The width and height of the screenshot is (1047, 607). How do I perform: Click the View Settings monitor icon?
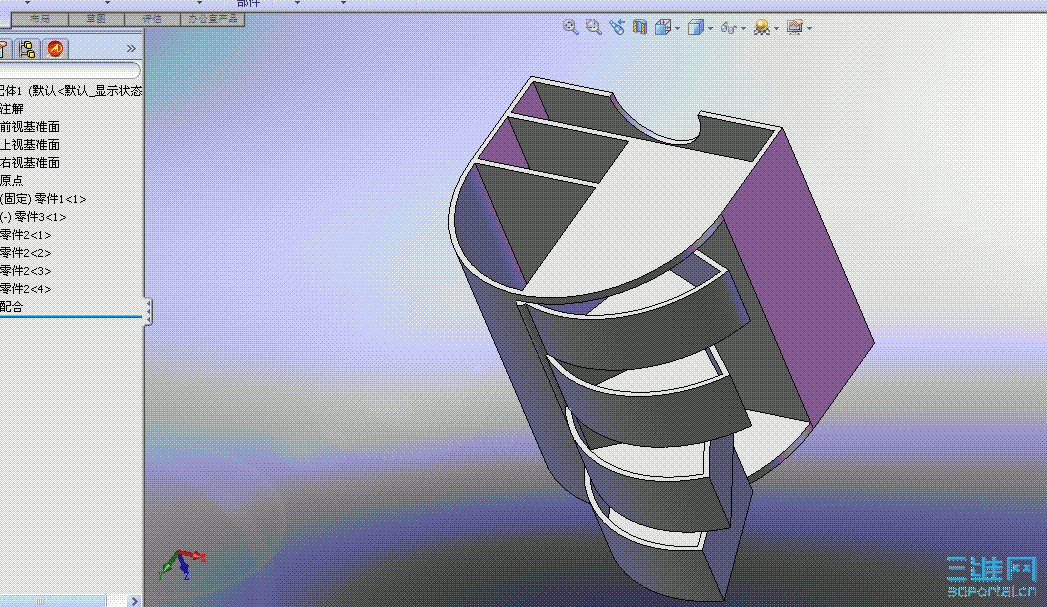click(795, 27)
